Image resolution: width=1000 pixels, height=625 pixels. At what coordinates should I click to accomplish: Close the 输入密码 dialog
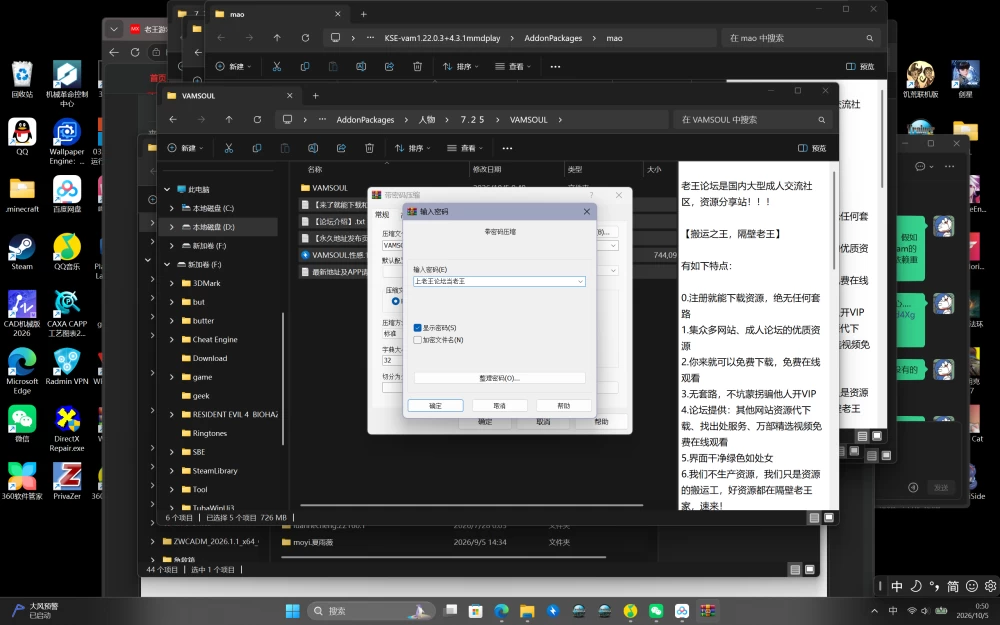pos(587,211)
